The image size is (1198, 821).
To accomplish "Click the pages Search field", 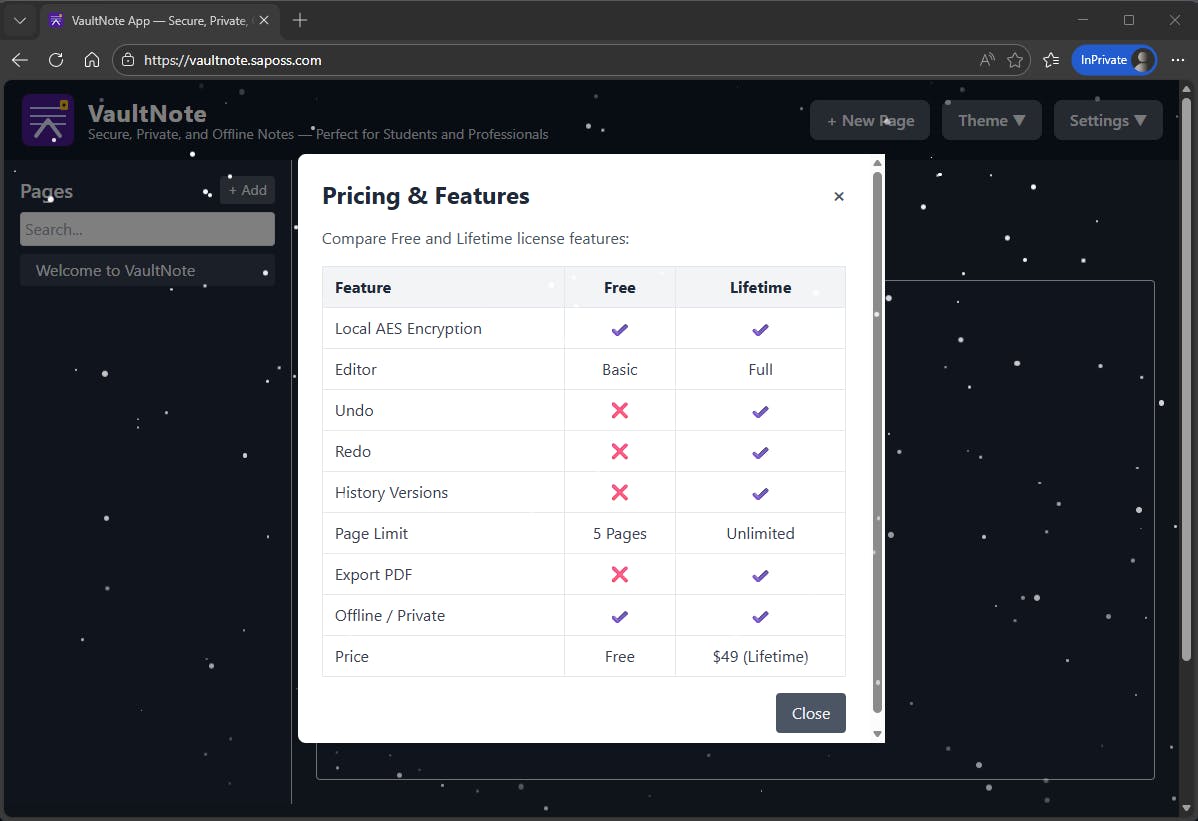I will coord(147,229).
